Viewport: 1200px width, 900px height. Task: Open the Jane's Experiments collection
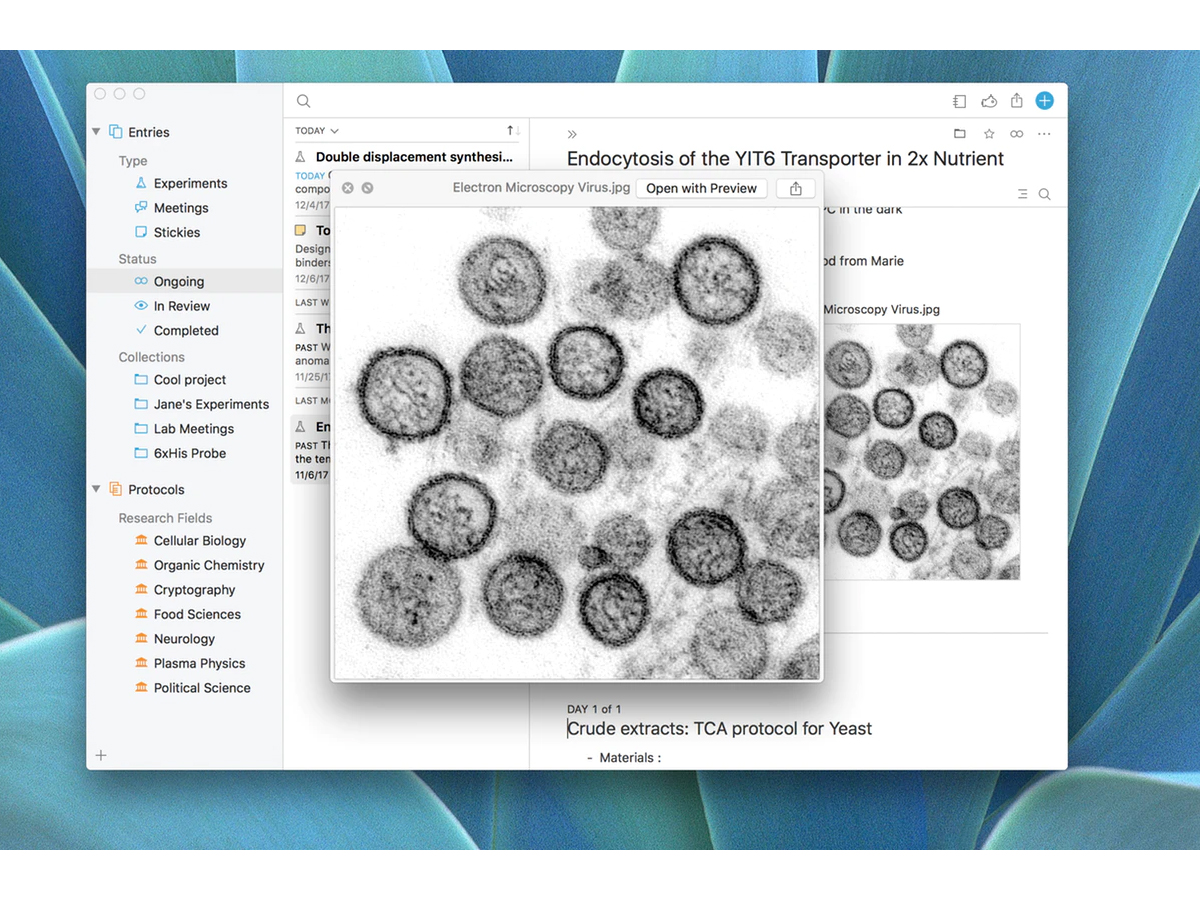pyautogui.click(x=211, y=404)
